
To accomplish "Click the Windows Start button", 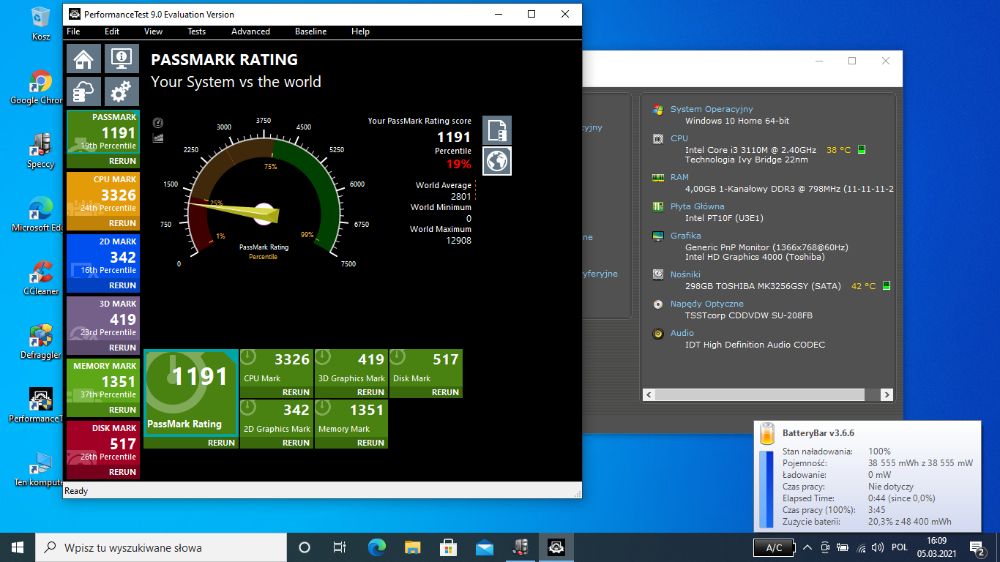I will 17,547.
